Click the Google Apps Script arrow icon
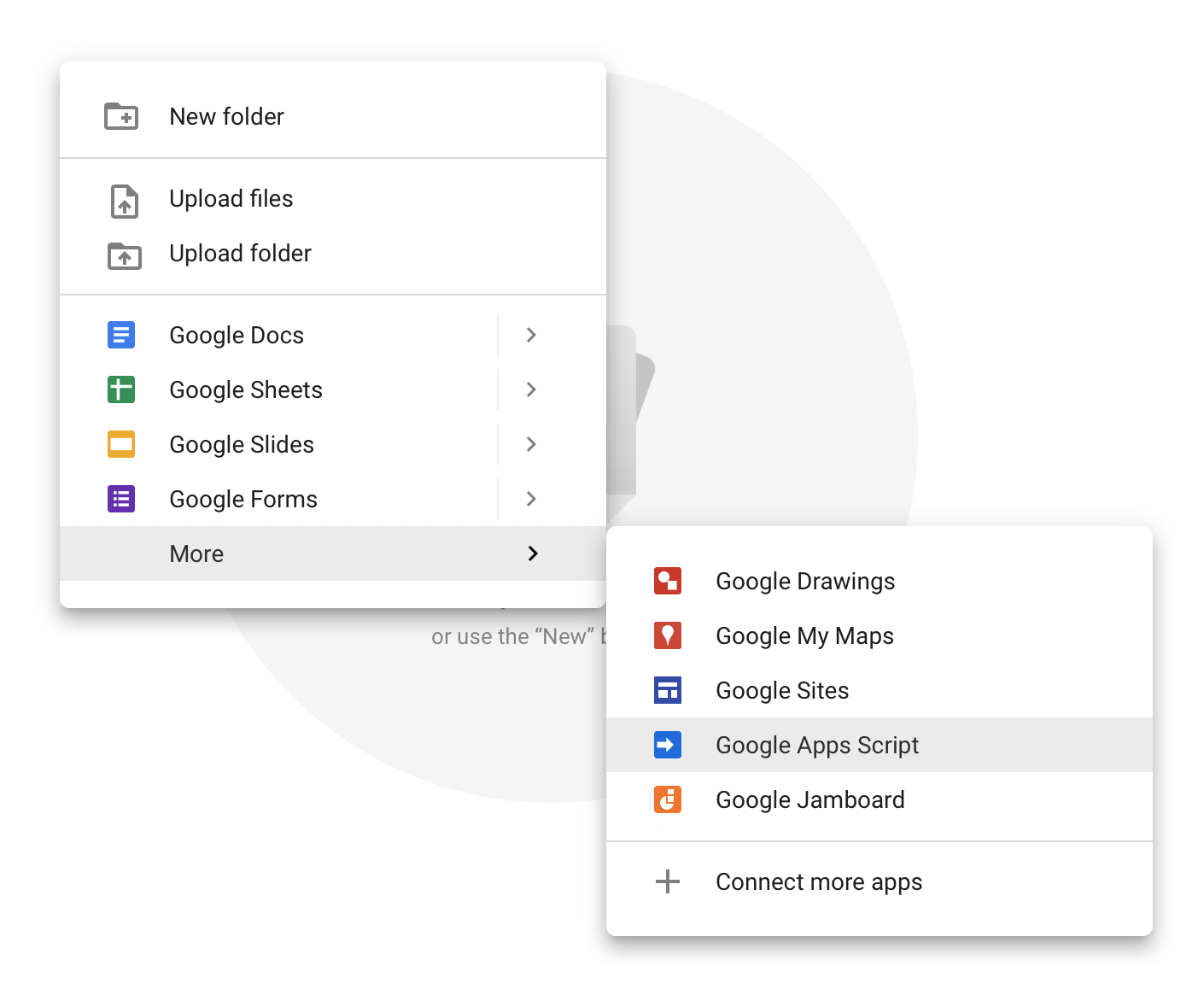The height and width of the screenshot is (1001, 1204). point(668,745)
